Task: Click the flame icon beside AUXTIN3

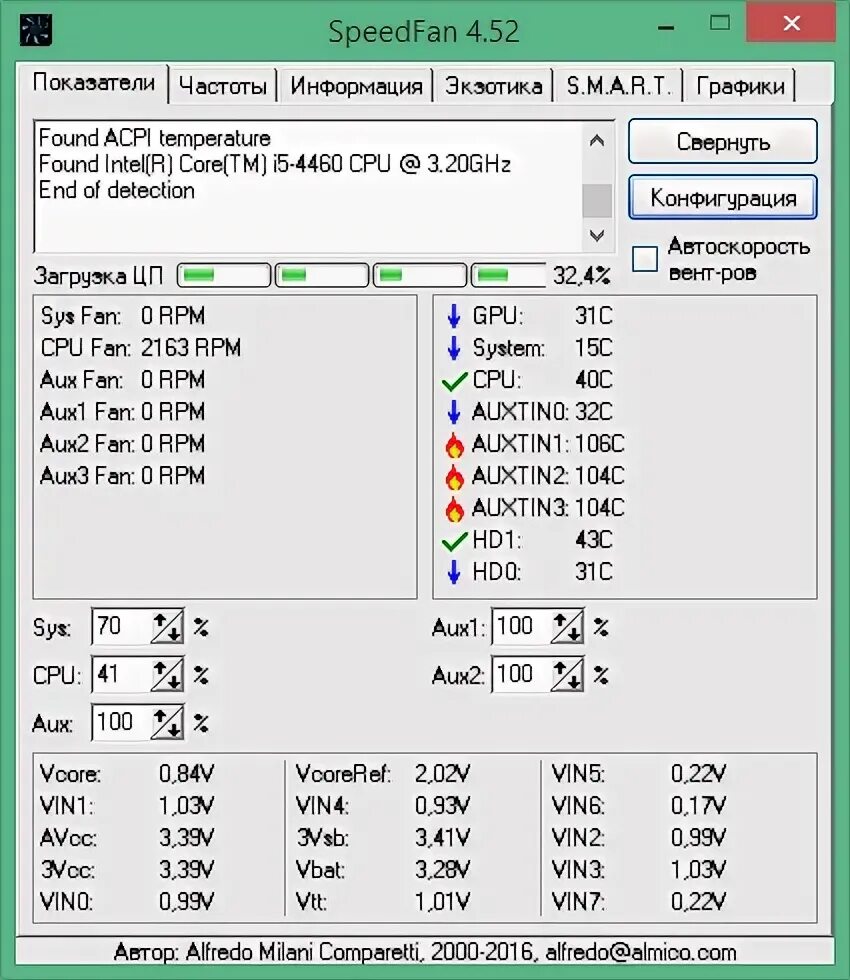Action: click(x=454, y=508)
